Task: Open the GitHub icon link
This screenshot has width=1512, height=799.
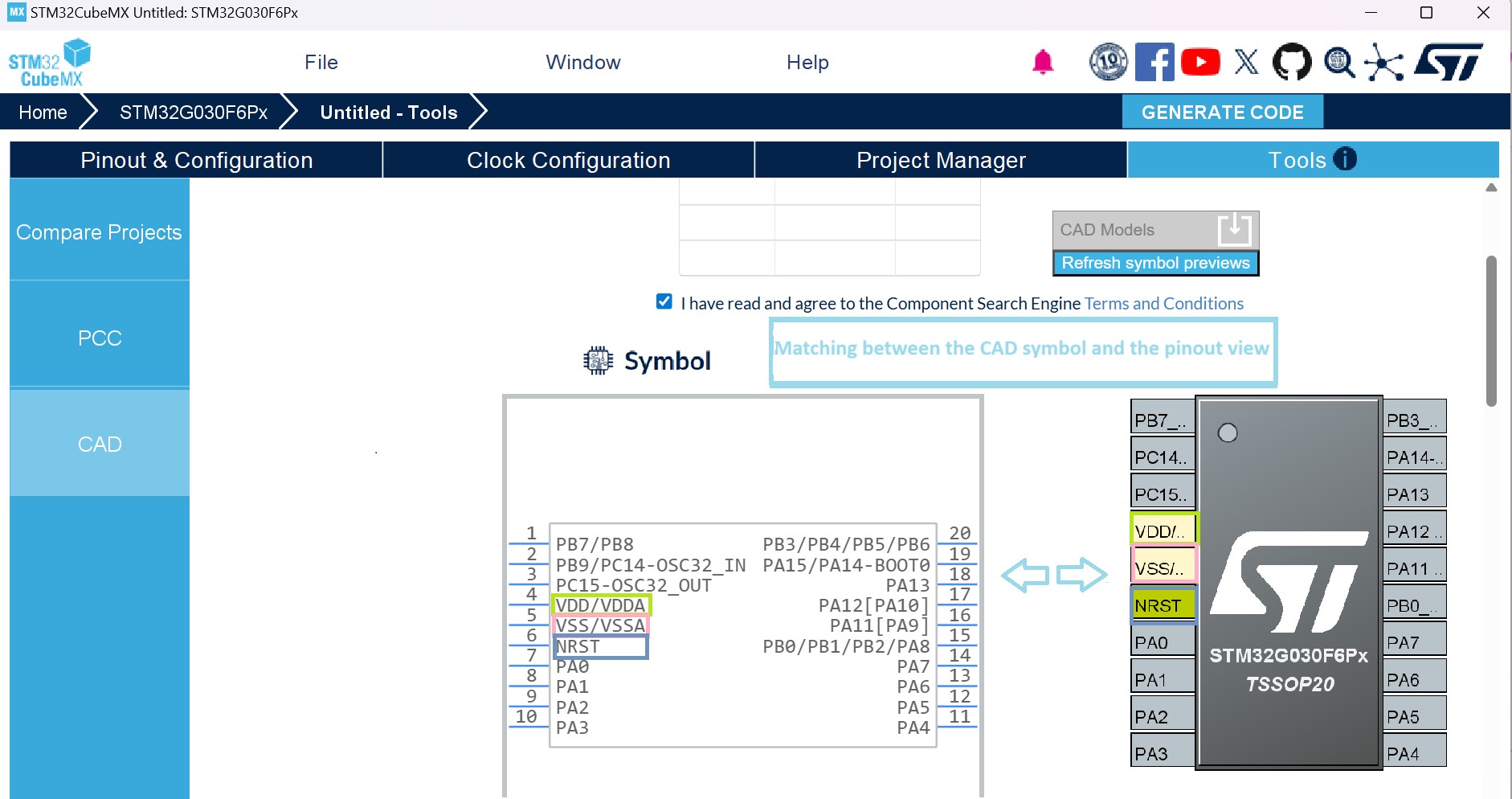Action: 1292,62
